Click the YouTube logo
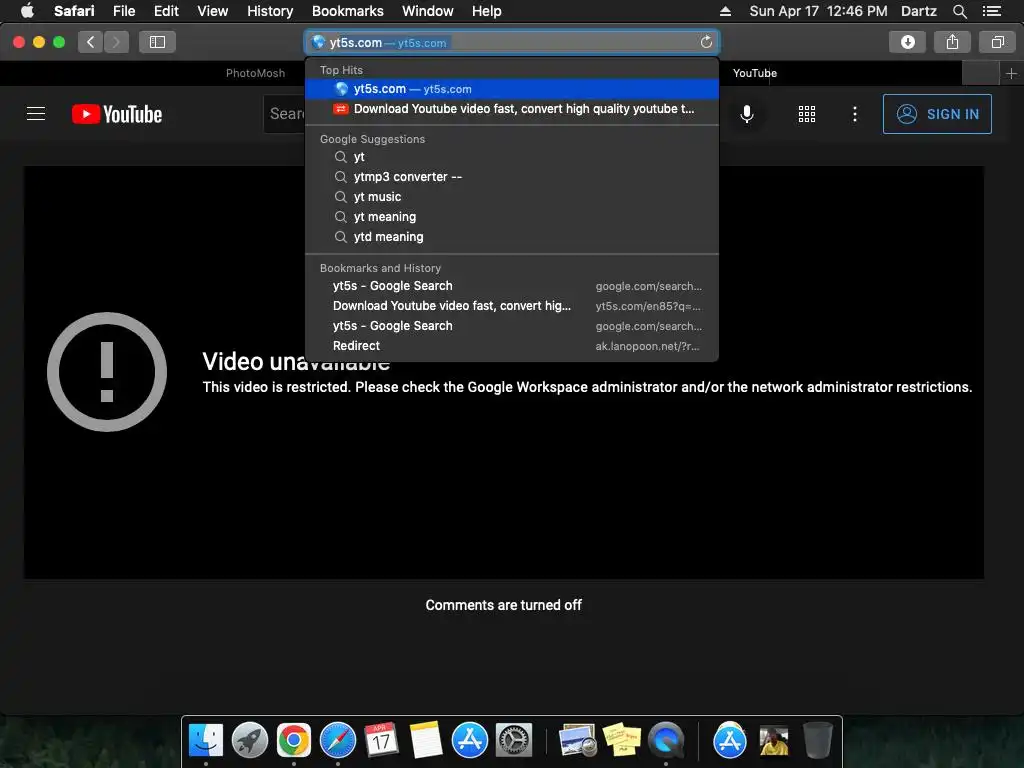This screenshot has width=1024, height=768. click(117, 114)
